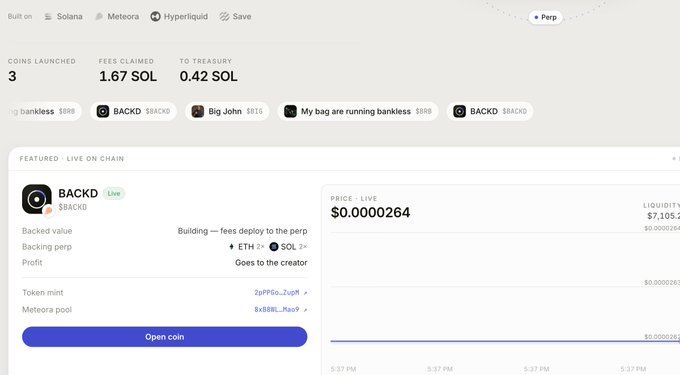Click the bankless coin avatar in ticker
Viewport: 680px width, 375px height.
coord(290,111)
